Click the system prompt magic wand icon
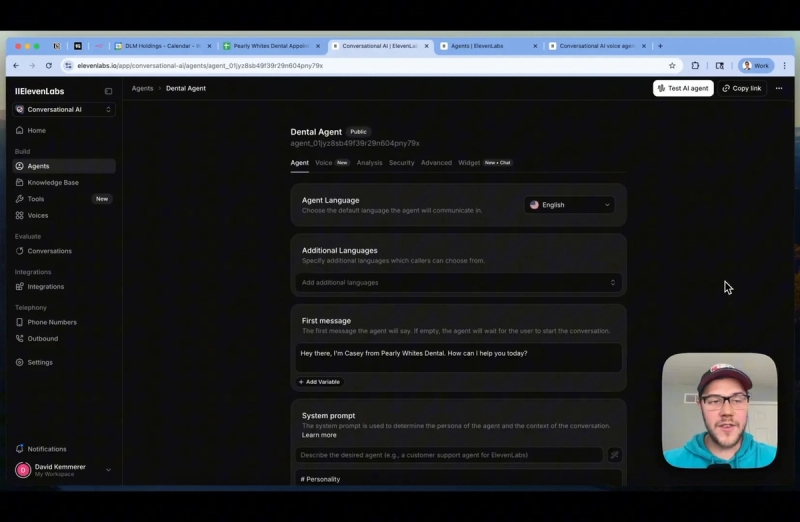 pos(614,455)
